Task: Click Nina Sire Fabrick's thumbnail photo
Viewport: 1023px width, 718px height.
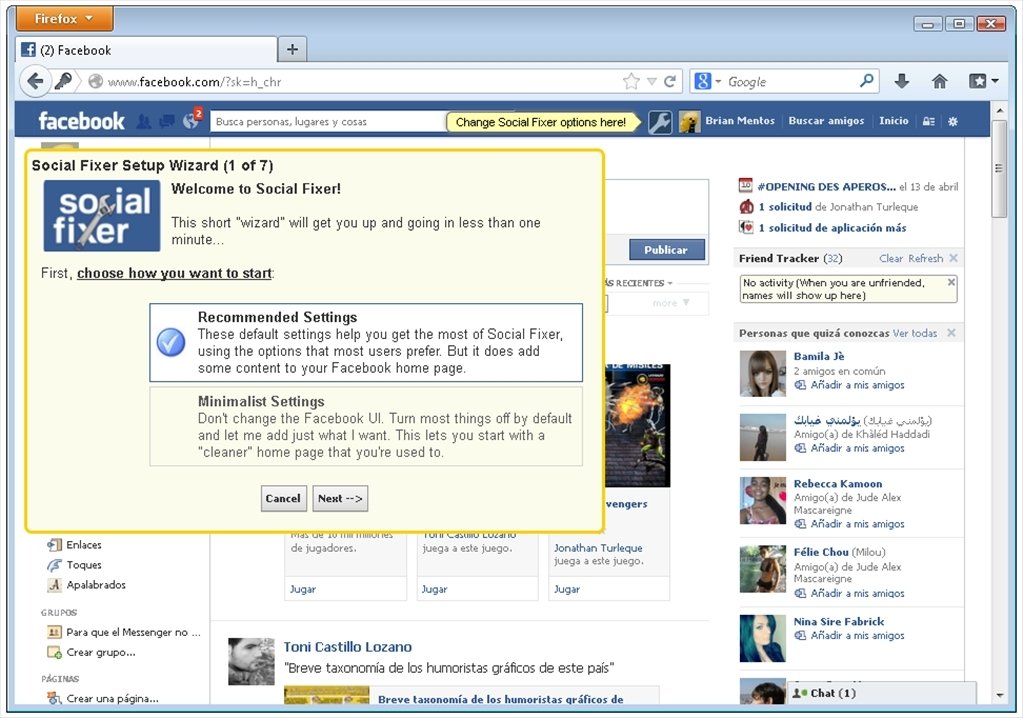Action: pyautogui.click(x=762, y=638)
